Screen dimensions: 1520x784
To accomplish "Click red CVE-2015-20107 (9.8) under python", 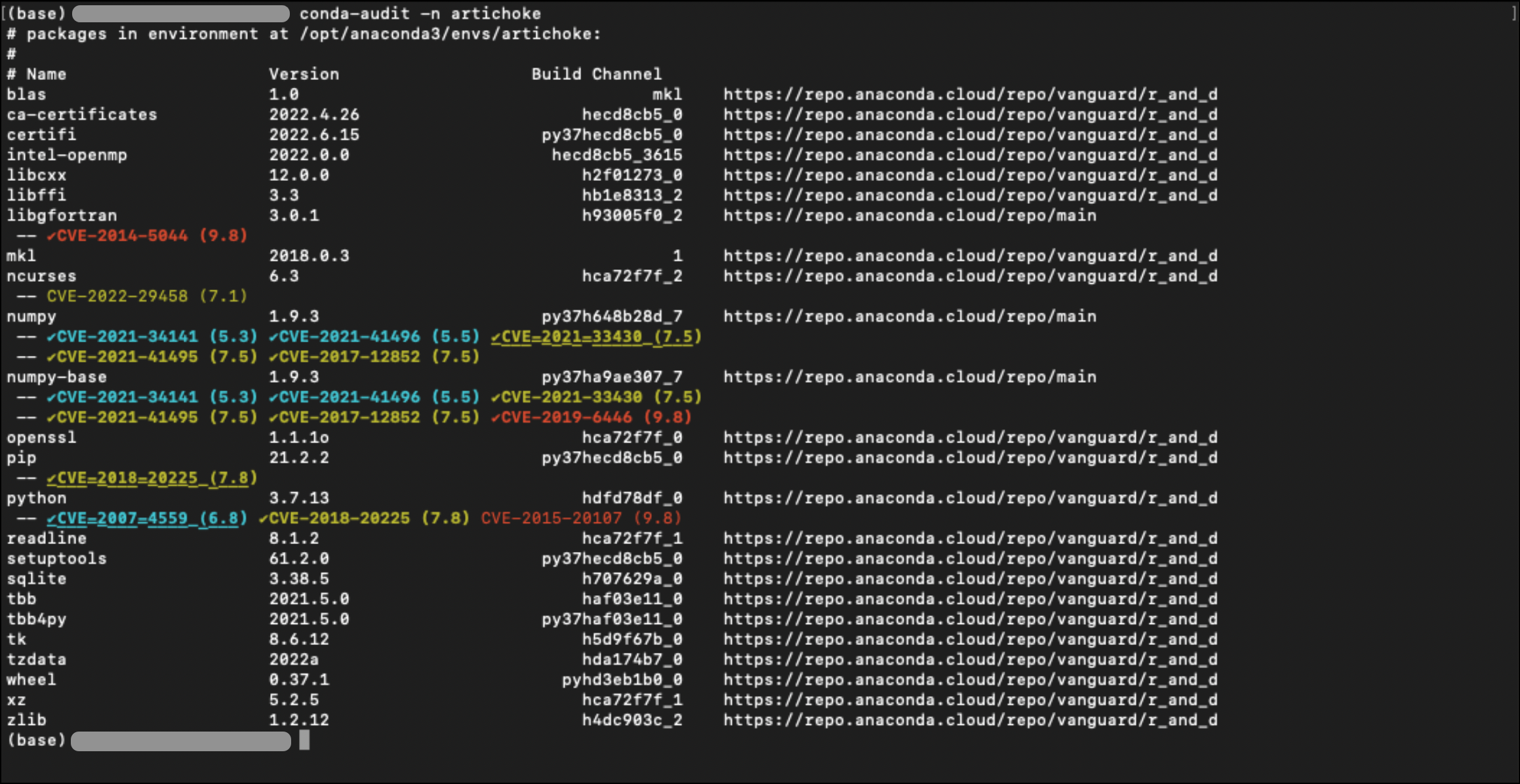I will coord(582,518).
